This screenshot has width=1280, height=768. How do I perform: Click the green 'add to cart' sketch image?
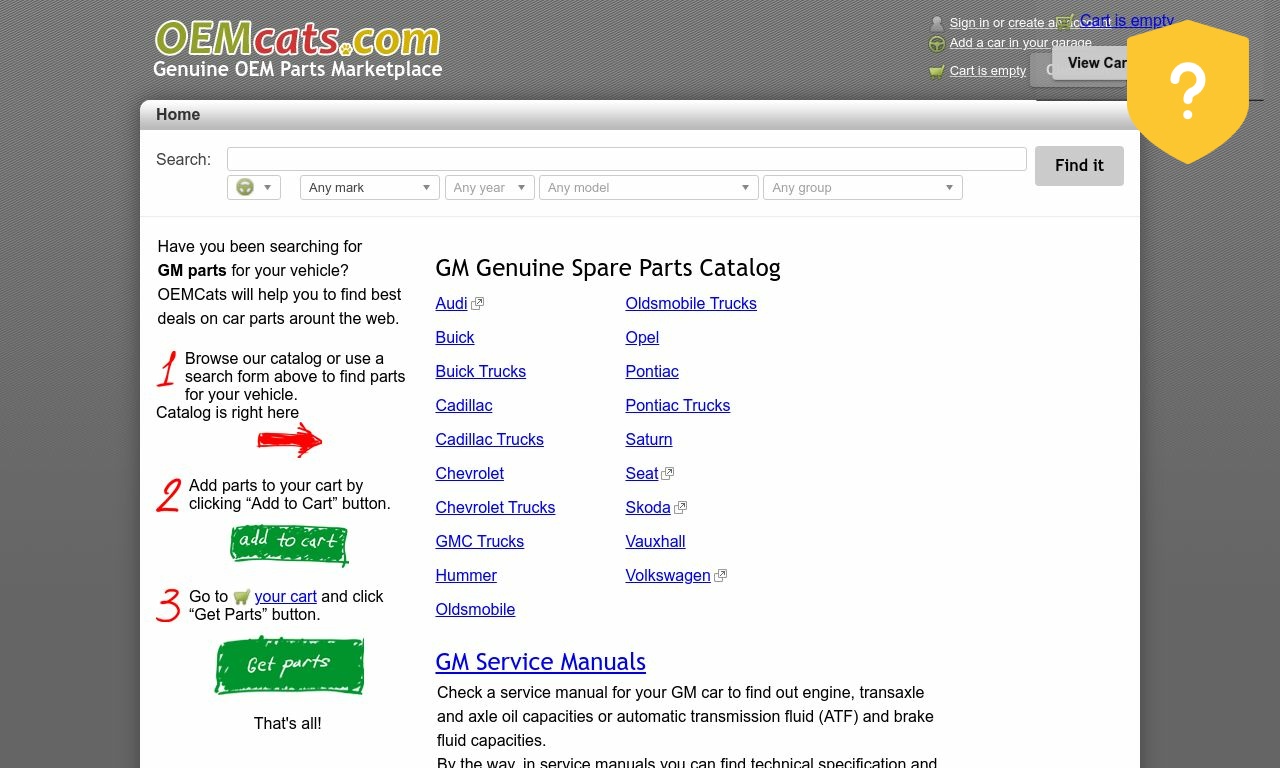click(x=289, y=543)
